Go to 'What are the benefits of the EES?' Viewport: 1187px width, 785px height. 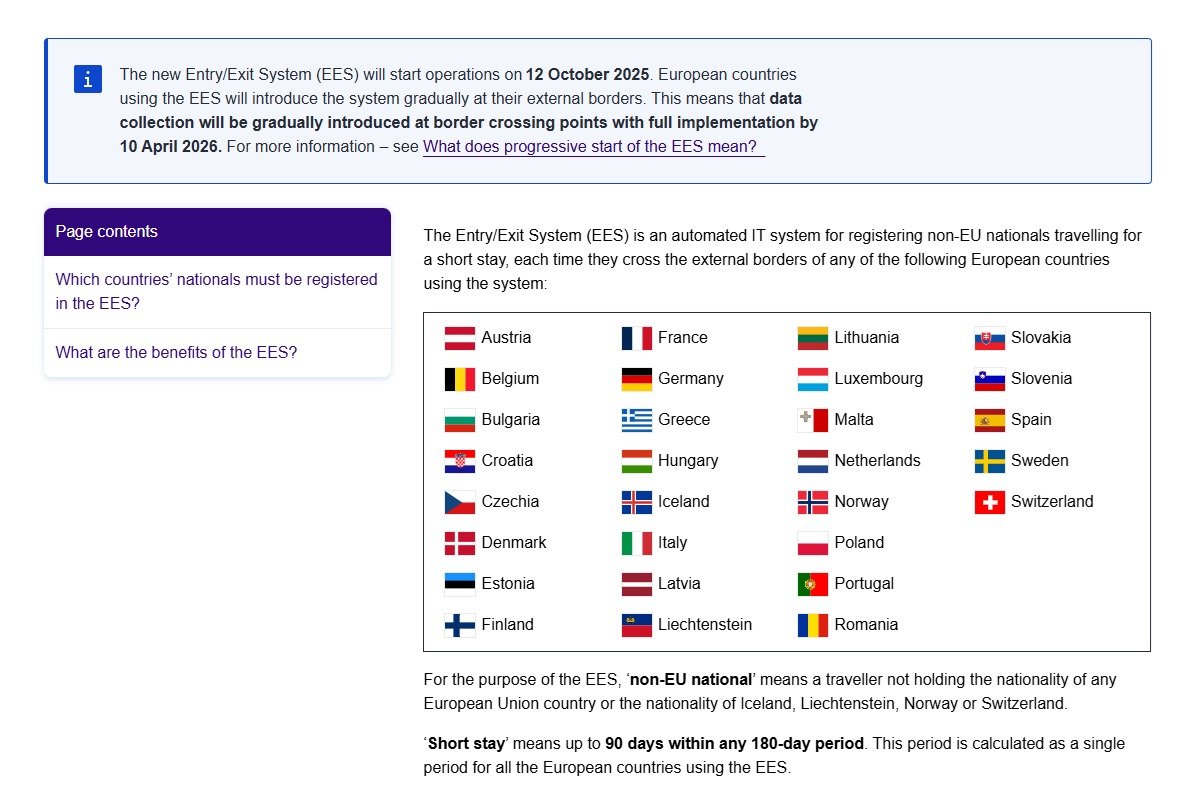176,352
